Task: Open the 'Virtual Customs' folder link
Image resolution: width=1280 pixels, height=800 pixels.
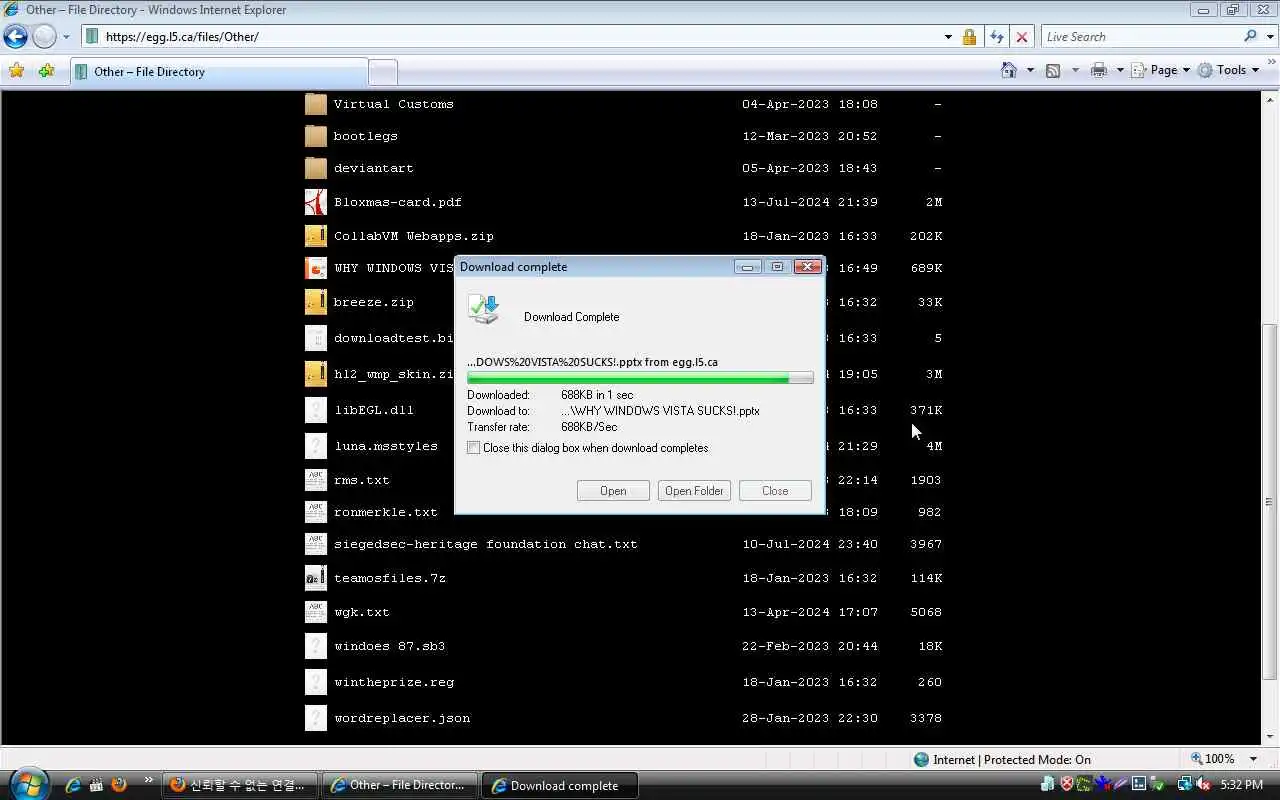Action: point(393,104)
